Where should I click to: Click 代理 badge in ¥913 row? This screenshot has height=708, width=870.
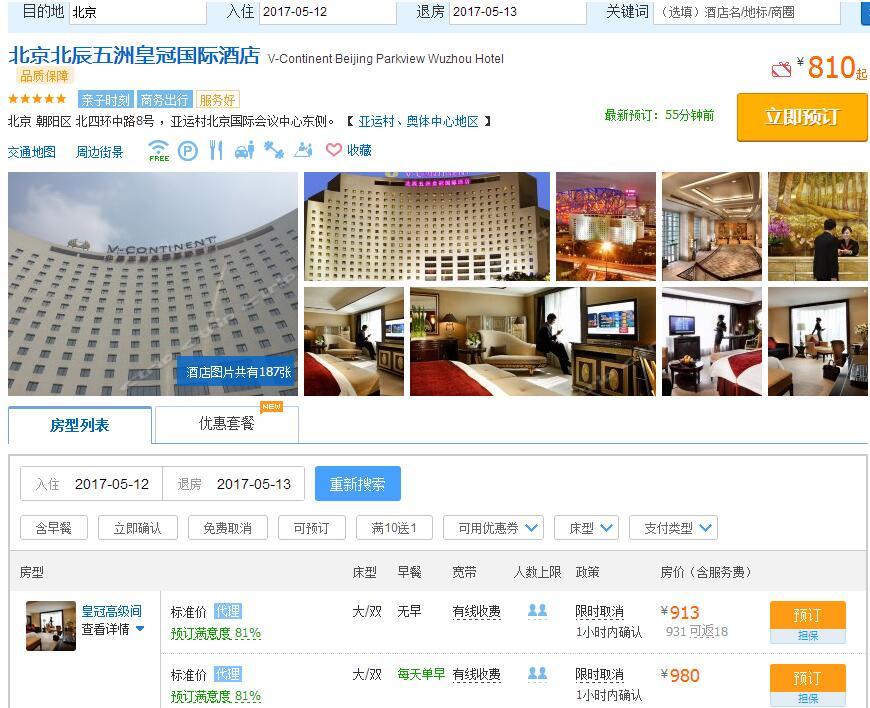click(228, 611)
